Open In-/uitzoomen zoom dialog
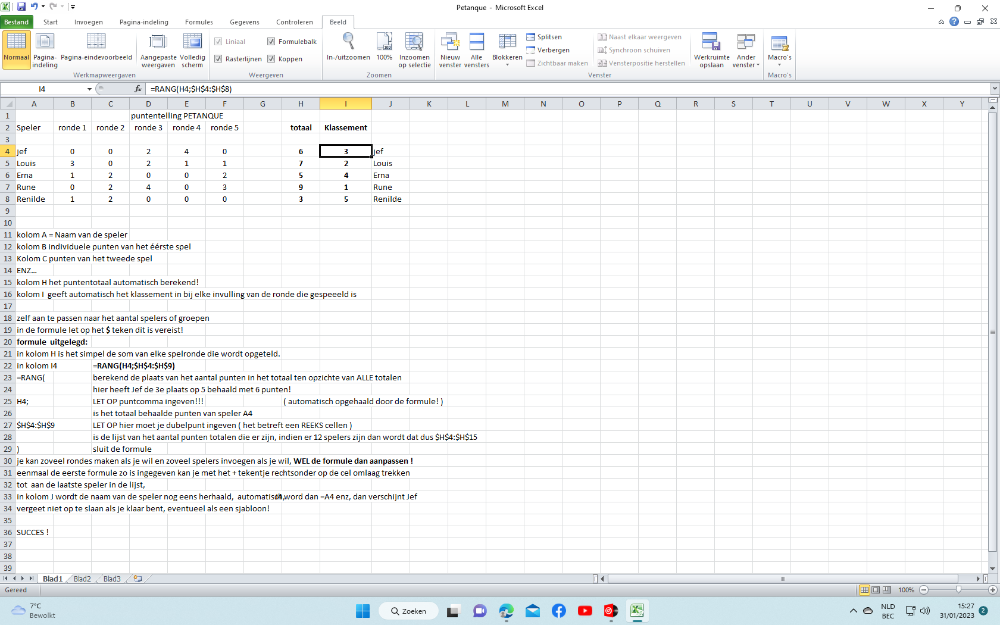The width and height of the screenshot is (1000, 625). tap(348, 42)
